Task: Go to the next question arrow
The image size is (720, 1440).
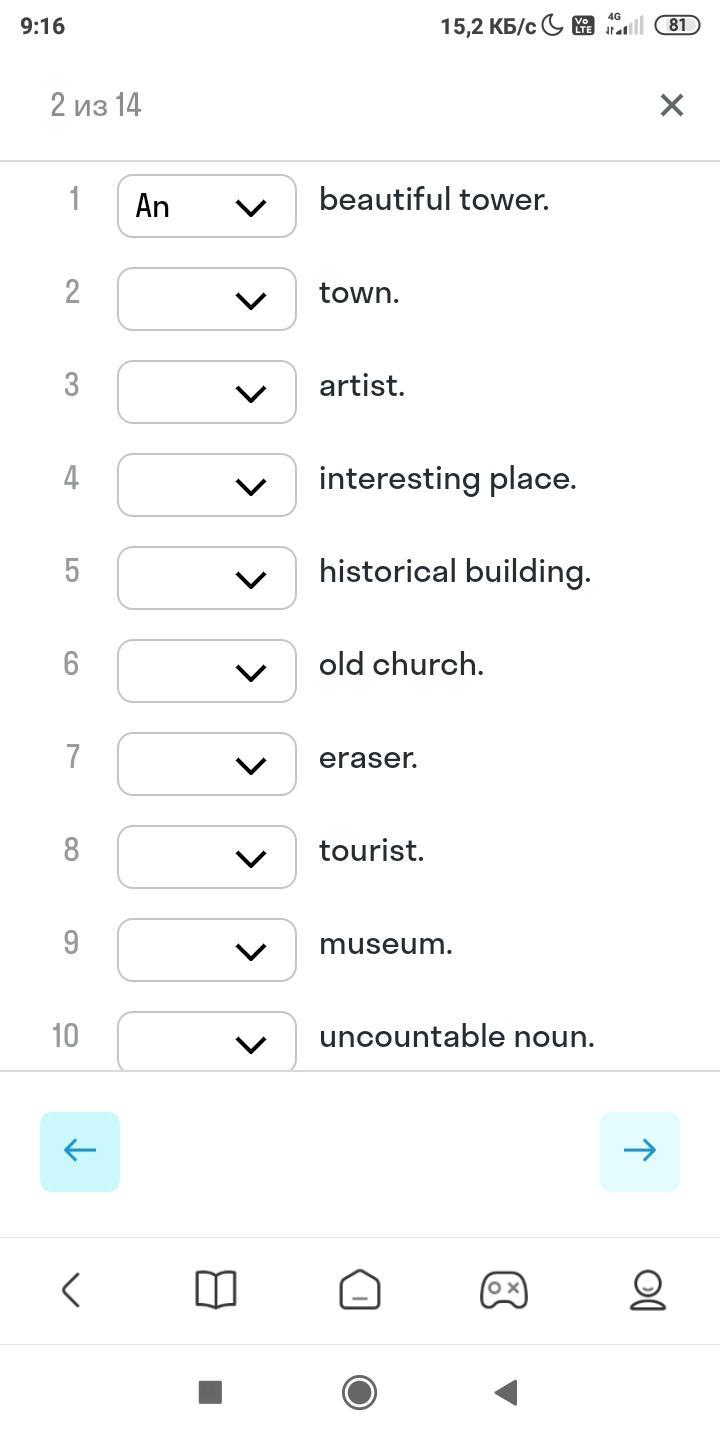Action: tap(640, 1151)
